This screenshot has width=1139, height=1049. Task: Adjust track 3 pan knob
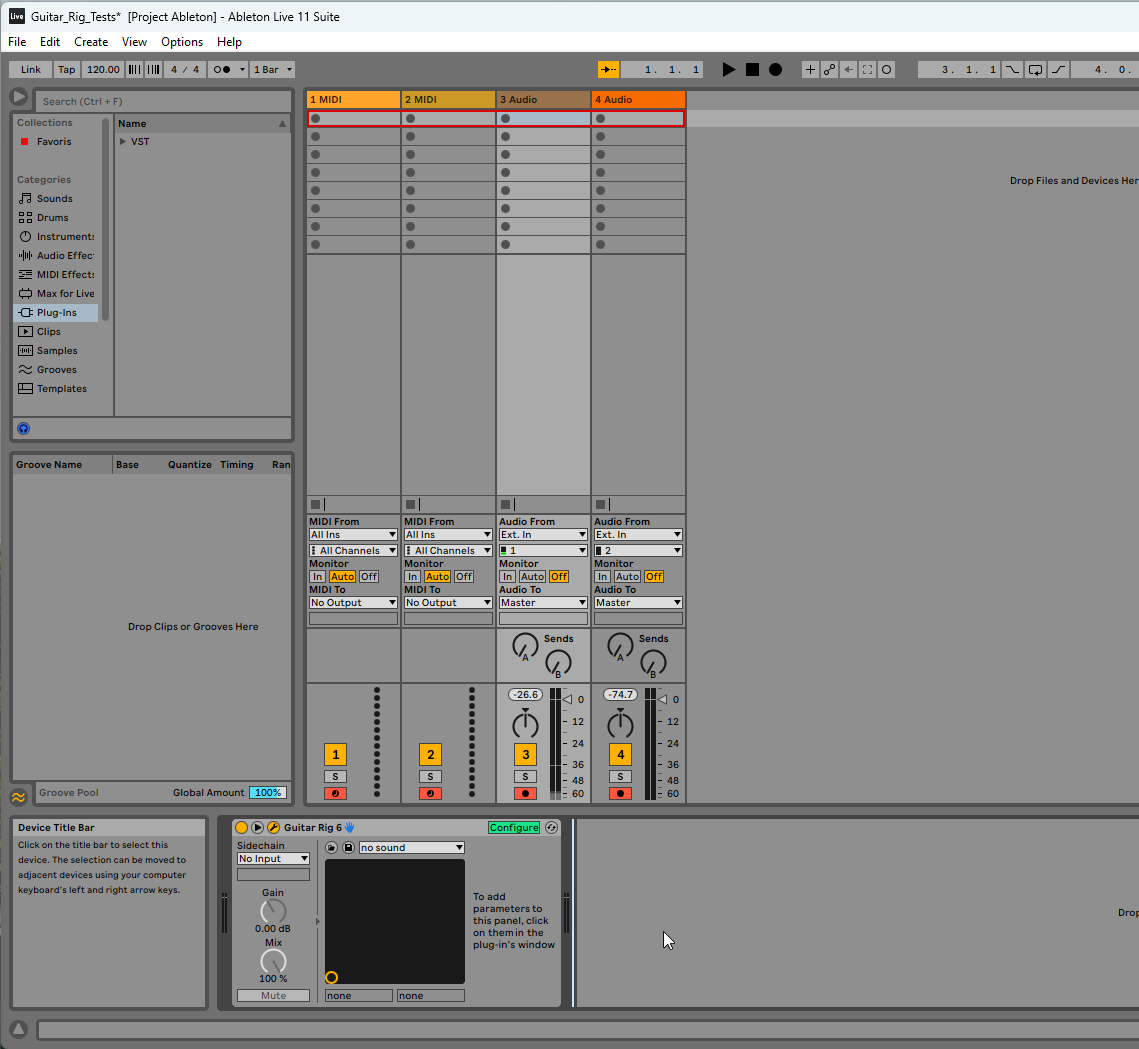pos(525,724)
